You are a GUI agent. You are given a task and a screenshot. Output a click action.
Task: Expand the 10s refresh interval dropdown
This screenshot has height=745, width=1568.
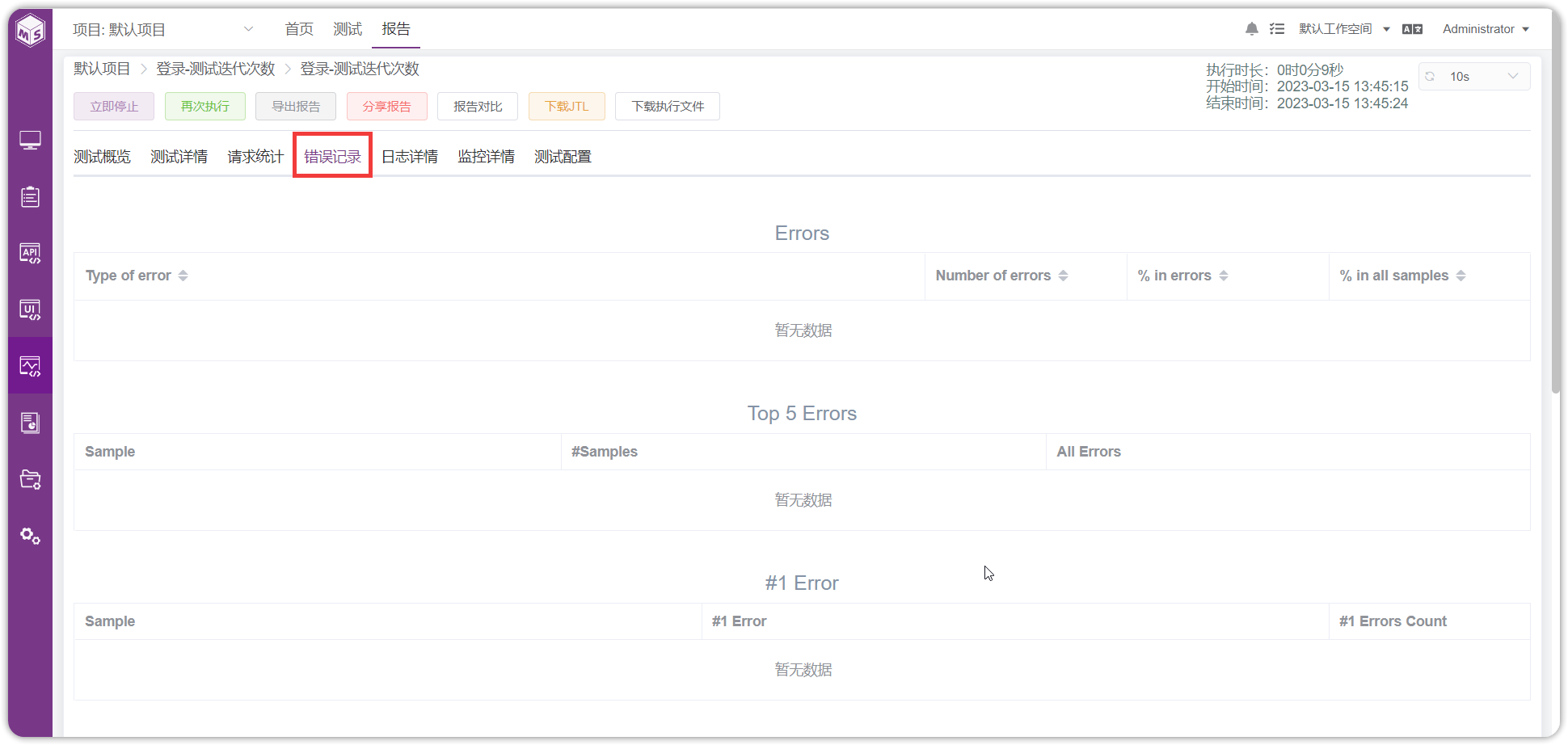click(1474, 76)
